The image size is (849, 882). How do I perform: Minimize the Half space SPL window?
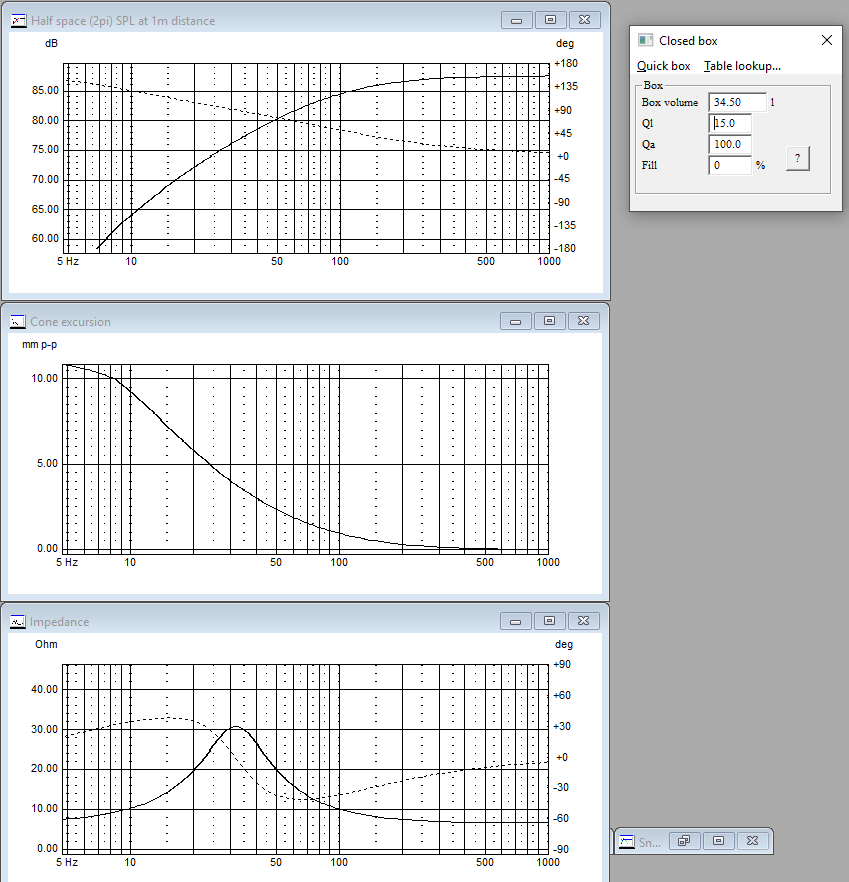[516, 20]
